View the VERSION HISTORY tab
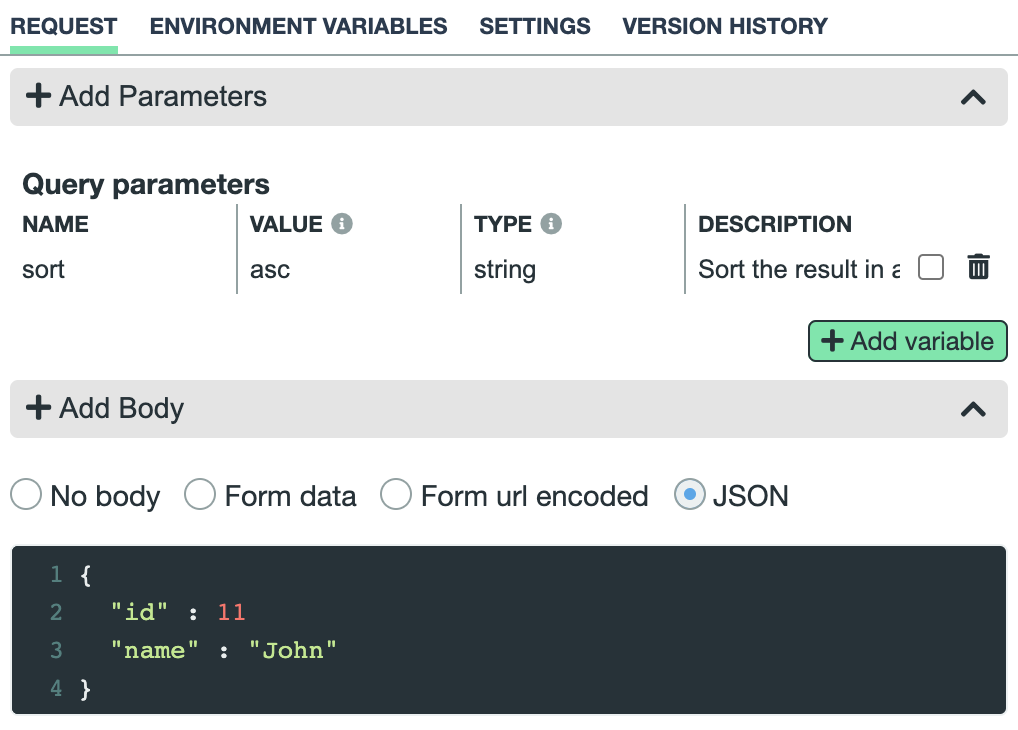1018x730 pixels. click(x=724, y=26)
